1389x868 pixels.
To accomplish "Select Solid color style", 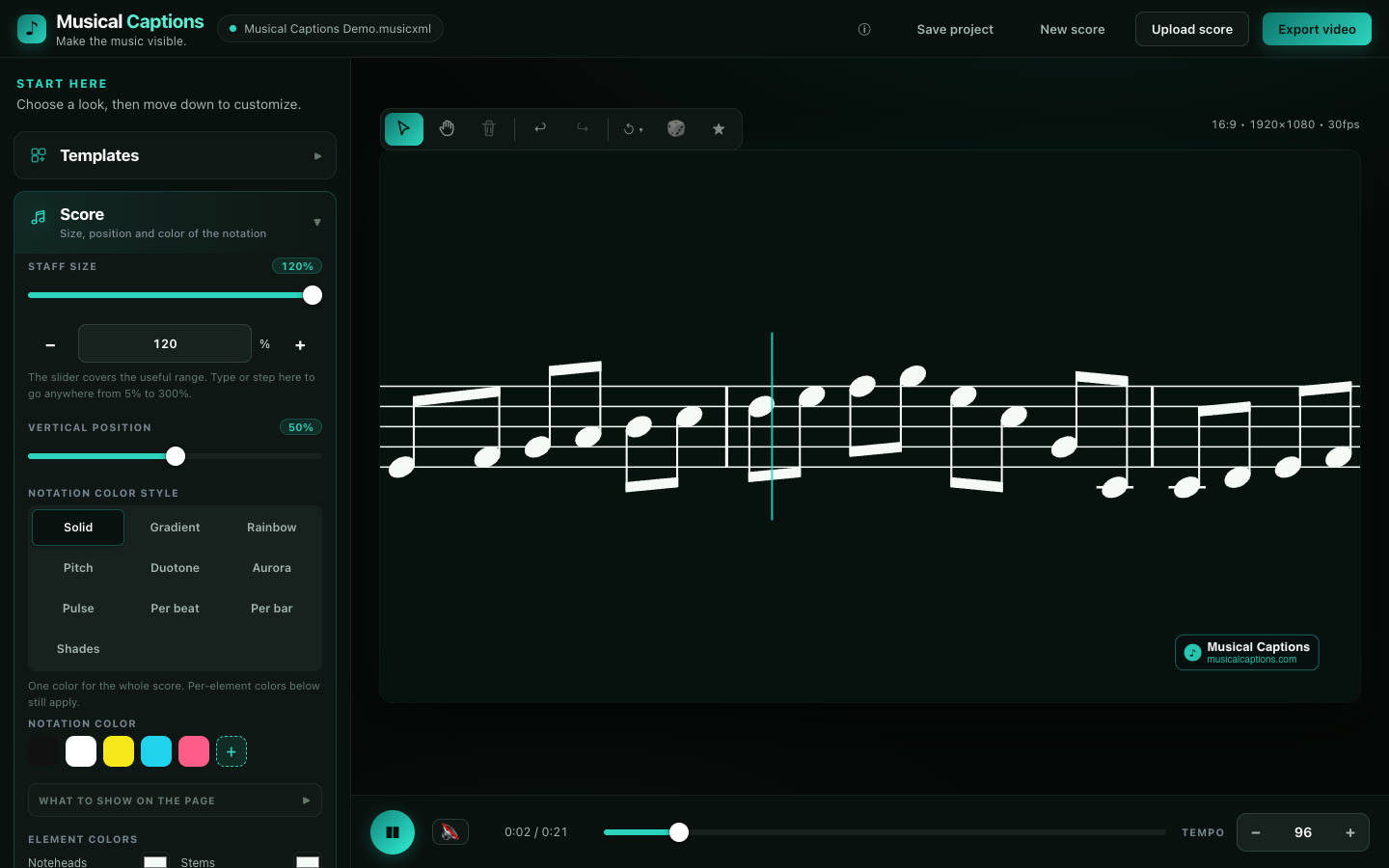I will click(78, 528).
